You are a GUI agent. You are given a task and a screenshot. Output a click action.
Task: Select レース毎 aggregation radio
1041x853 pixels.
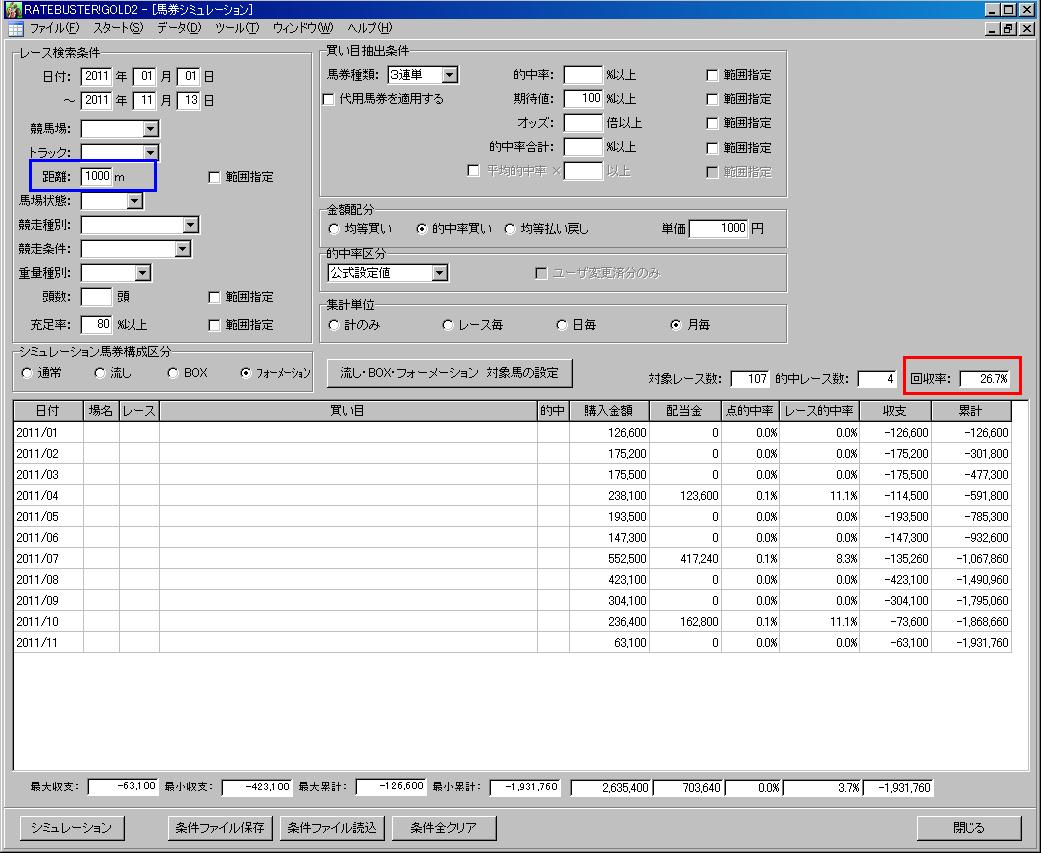click(447, 325)
